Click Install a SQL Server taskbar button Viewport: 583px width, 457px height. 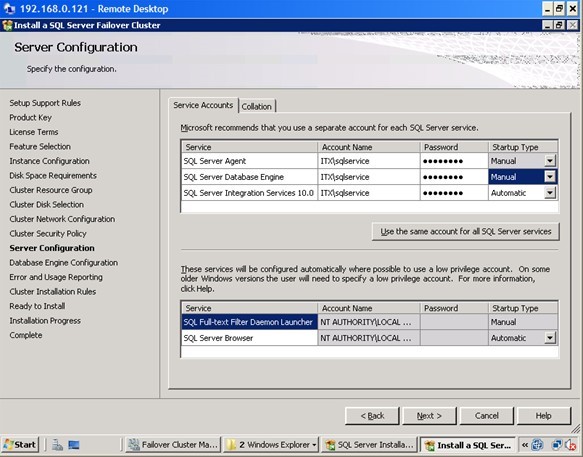[468, 445]
